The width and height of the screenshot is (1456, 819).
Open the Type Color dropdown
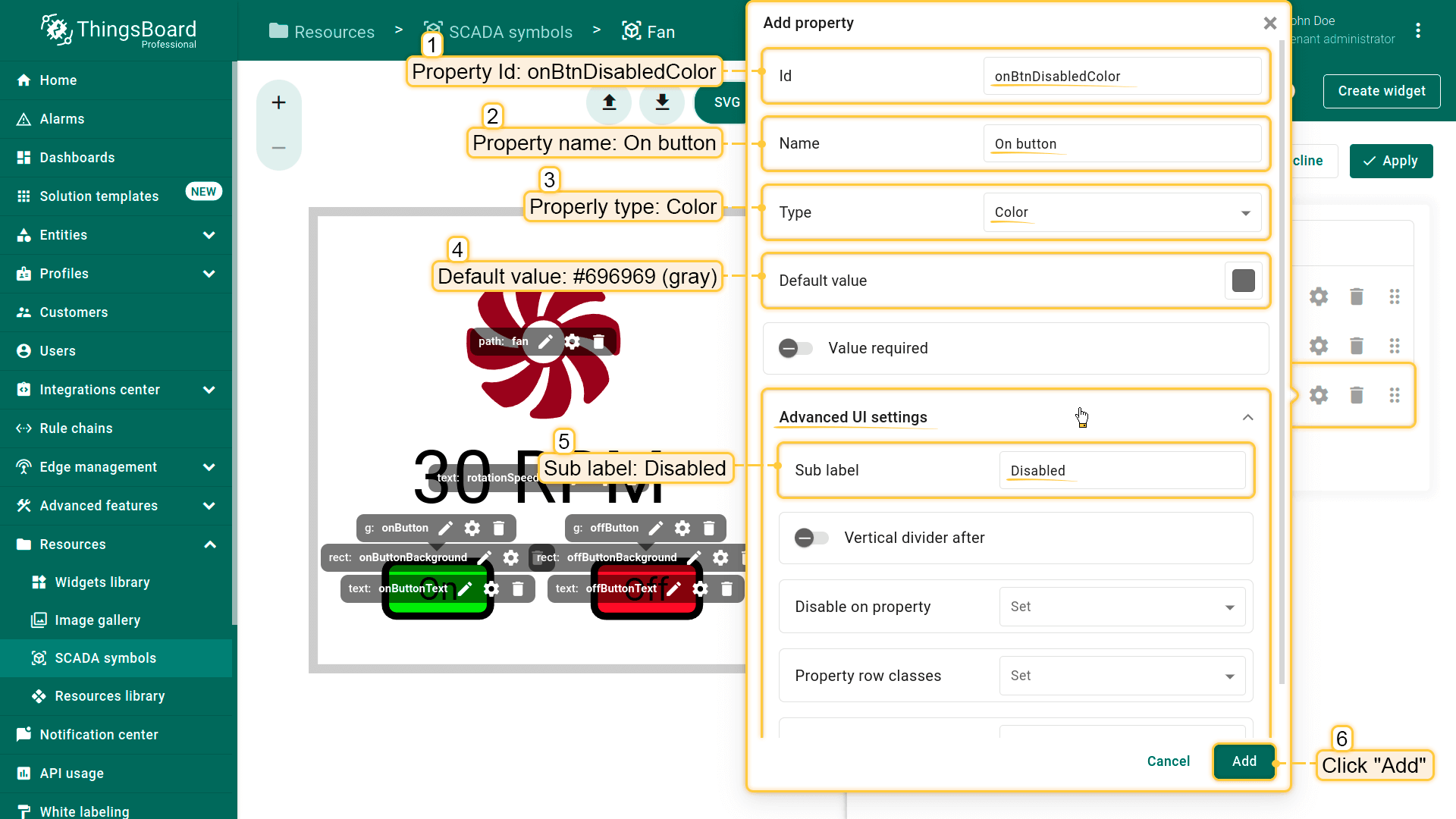pos(1122,212)
